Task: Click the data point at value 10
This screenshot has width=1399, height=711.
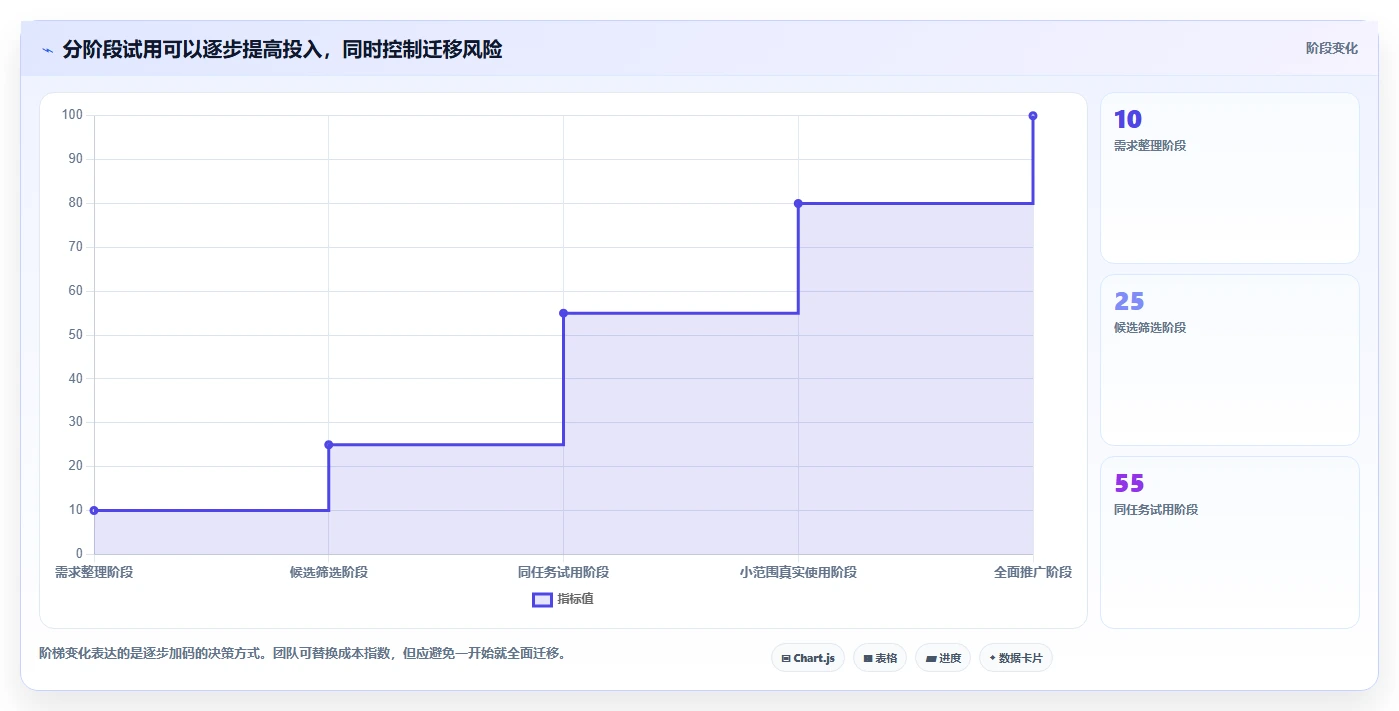Action: click(94, 510)
